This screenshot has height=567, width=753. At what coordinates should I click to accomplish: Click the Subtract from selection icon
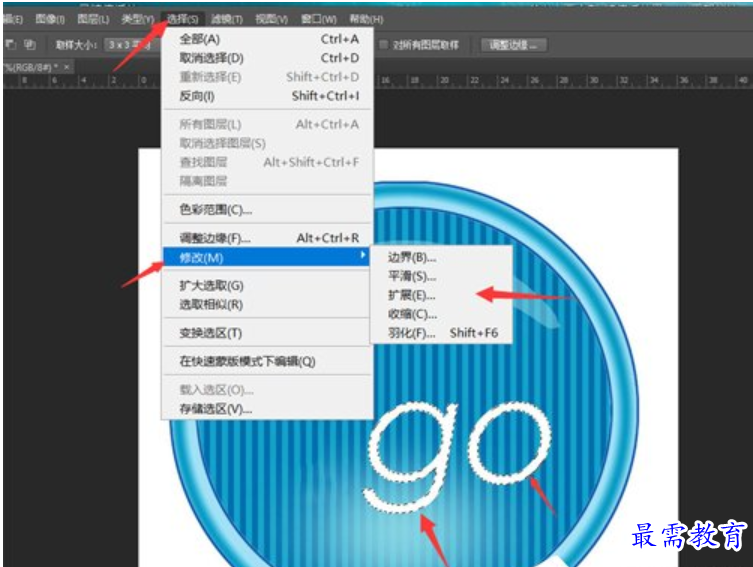pos(11,45)
